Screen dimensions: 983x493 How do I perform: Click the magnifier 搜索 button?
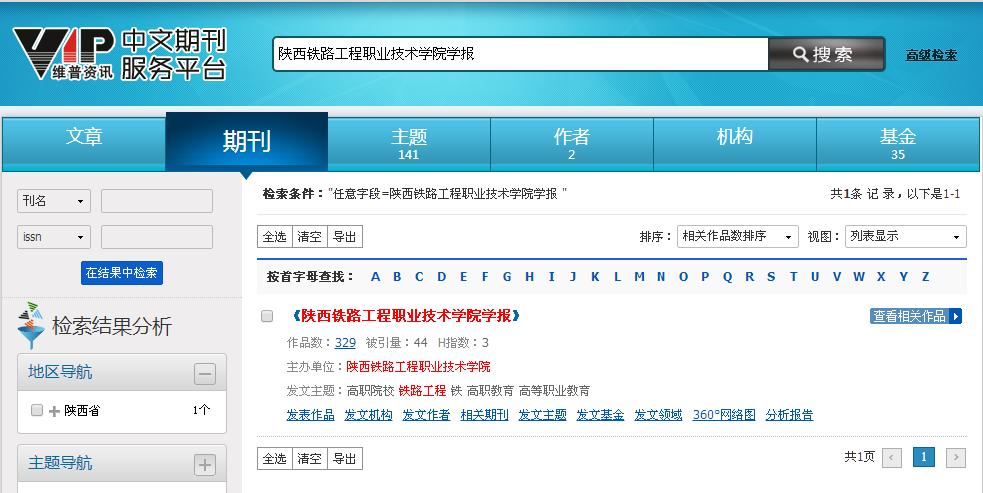(826, 54)
